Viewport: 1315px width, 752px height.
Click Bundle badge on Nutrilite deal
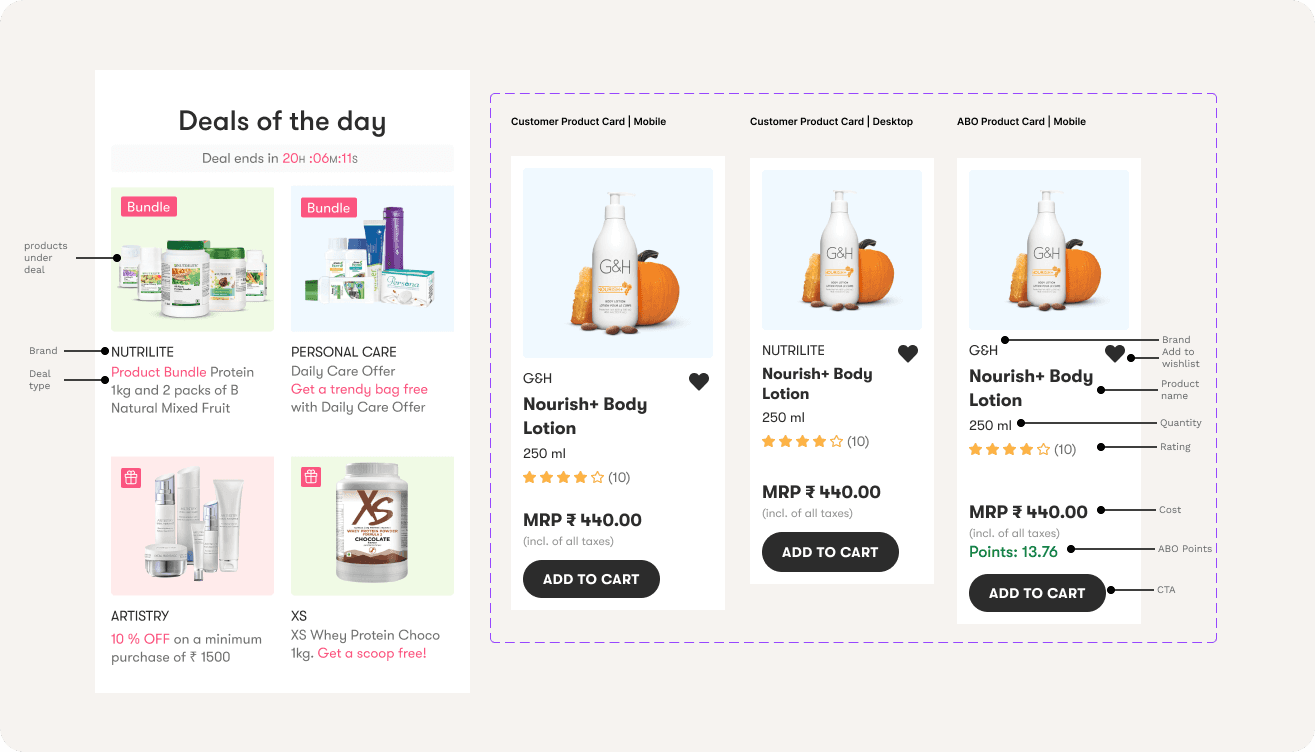pyautogui.click(x=149, y=207)
